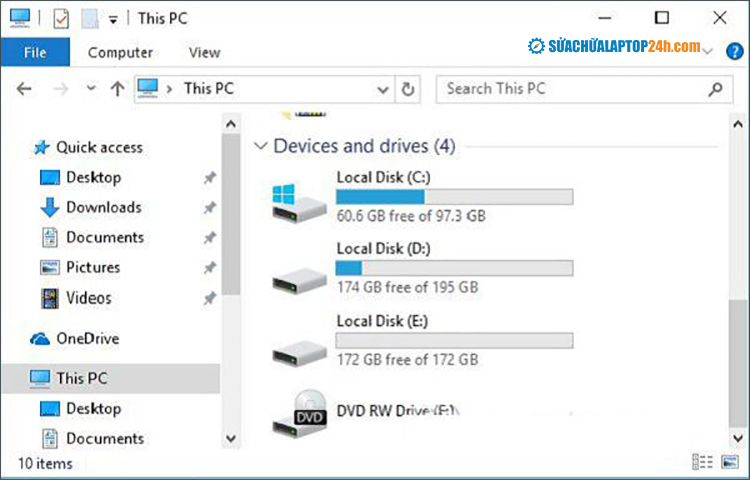Switch to large icons view in status bar

(x=730, y=462)
